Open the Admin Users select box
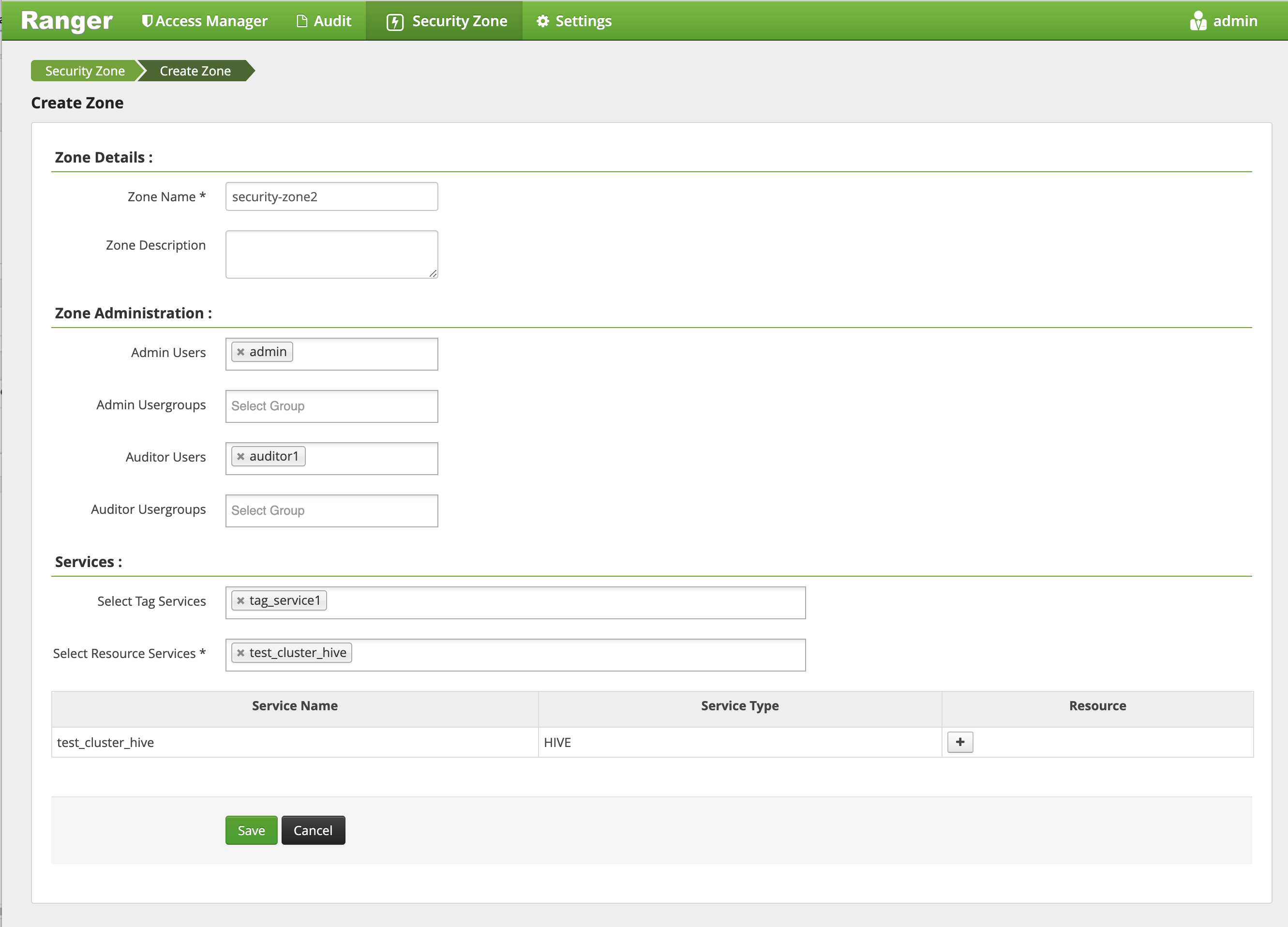The width and height of the screenshot is (1288, 927). coord(331,354)
